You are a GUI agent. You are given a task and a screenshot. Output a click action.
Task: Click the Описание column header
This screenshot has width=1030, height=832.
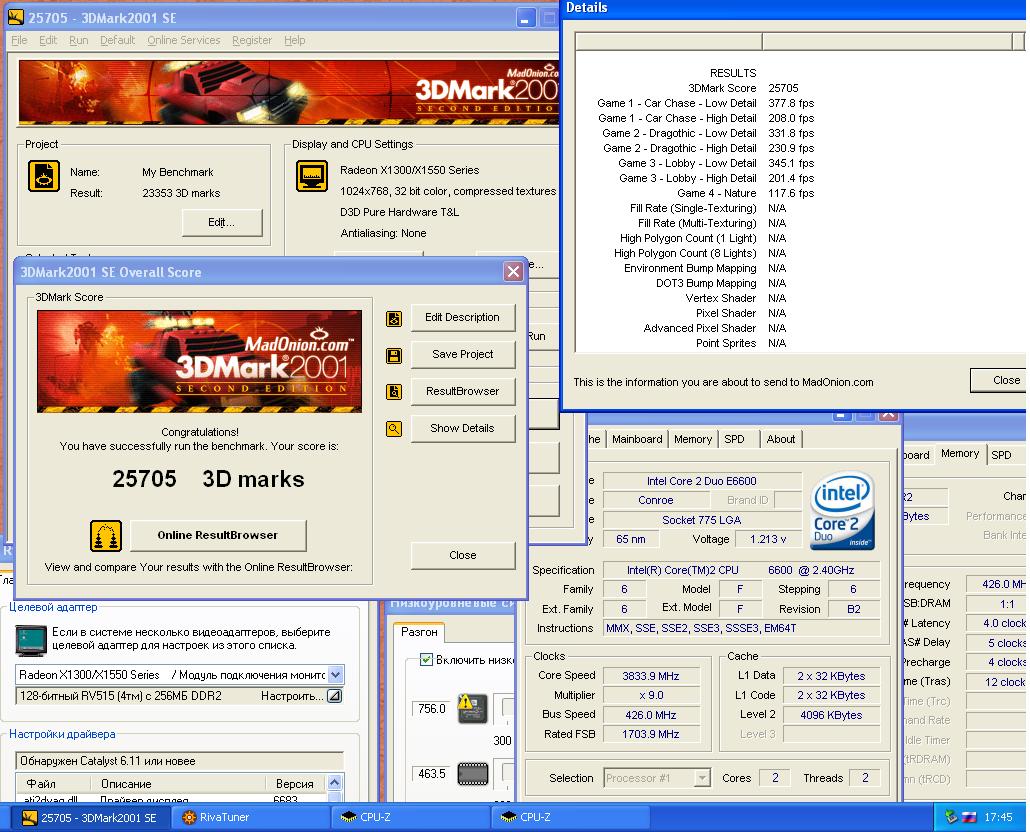click(x=177, y=783)
